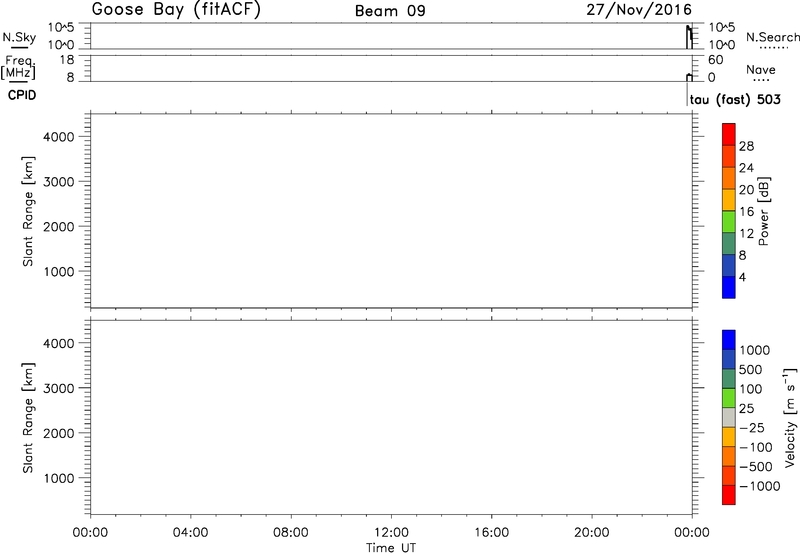Click the '12:00' time tick label
800x554 pixels.
[391, 533]
